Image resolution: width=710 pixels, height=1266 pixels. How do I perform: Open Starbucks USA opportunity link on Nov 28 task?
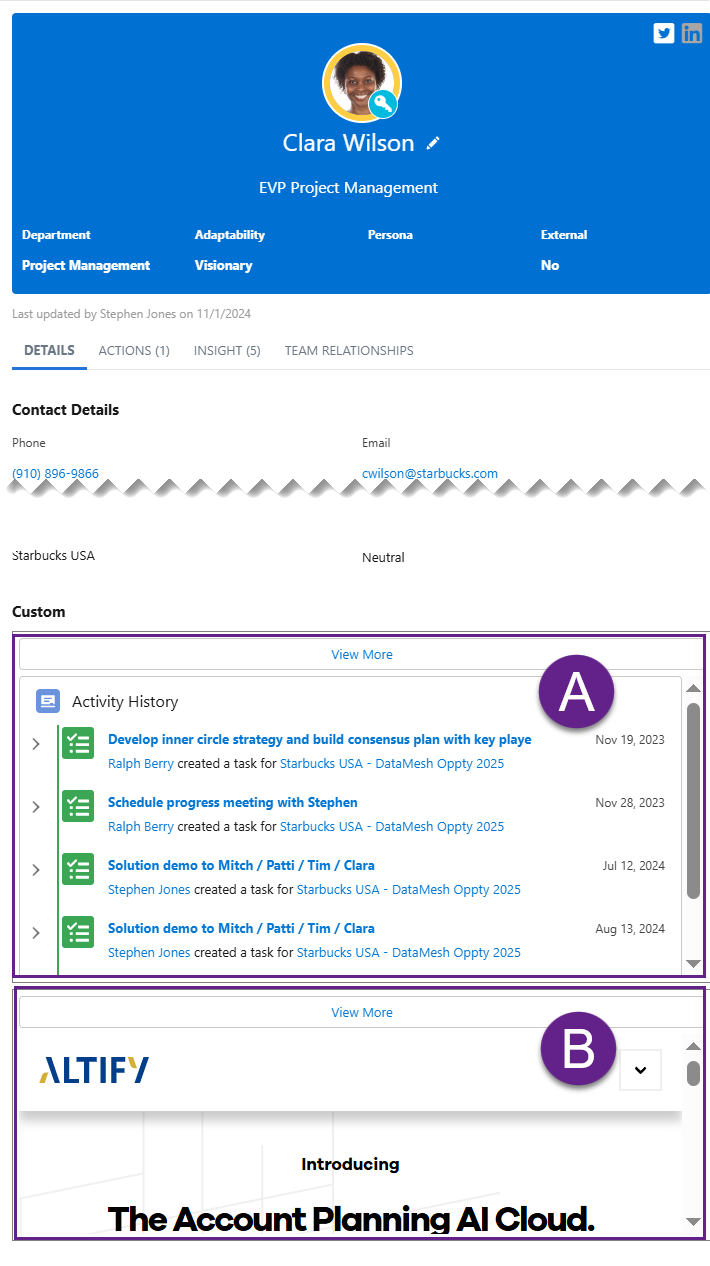[392, 827]
